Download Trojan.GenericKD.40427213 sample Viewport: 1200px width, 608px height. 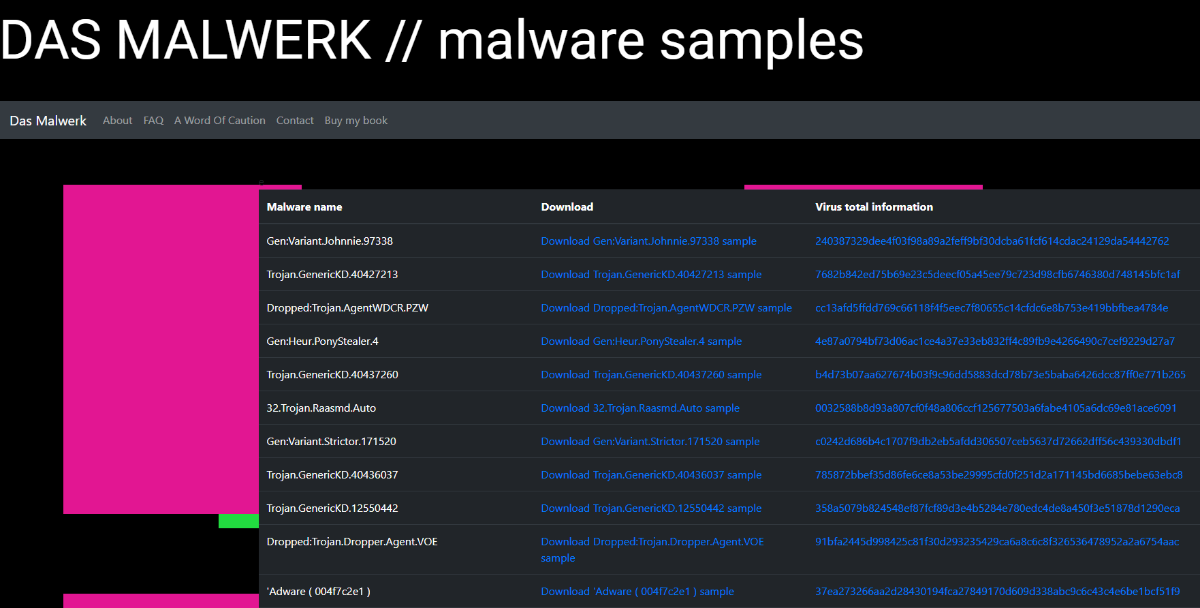(x=651, y=274)
